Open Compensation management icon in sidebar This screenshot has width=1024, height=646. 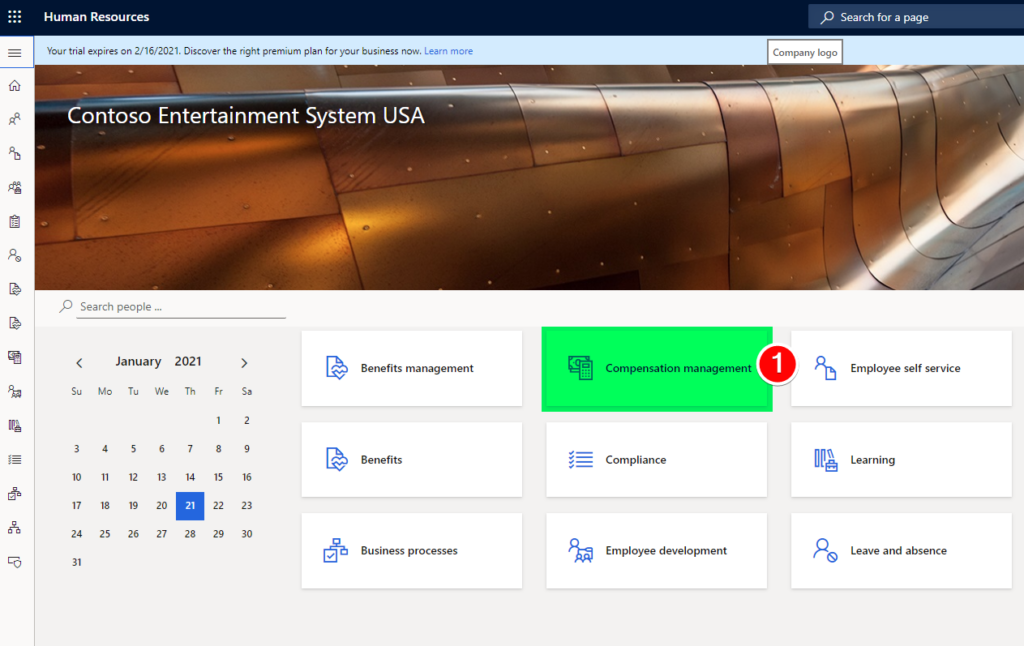[x=14, y=357]
